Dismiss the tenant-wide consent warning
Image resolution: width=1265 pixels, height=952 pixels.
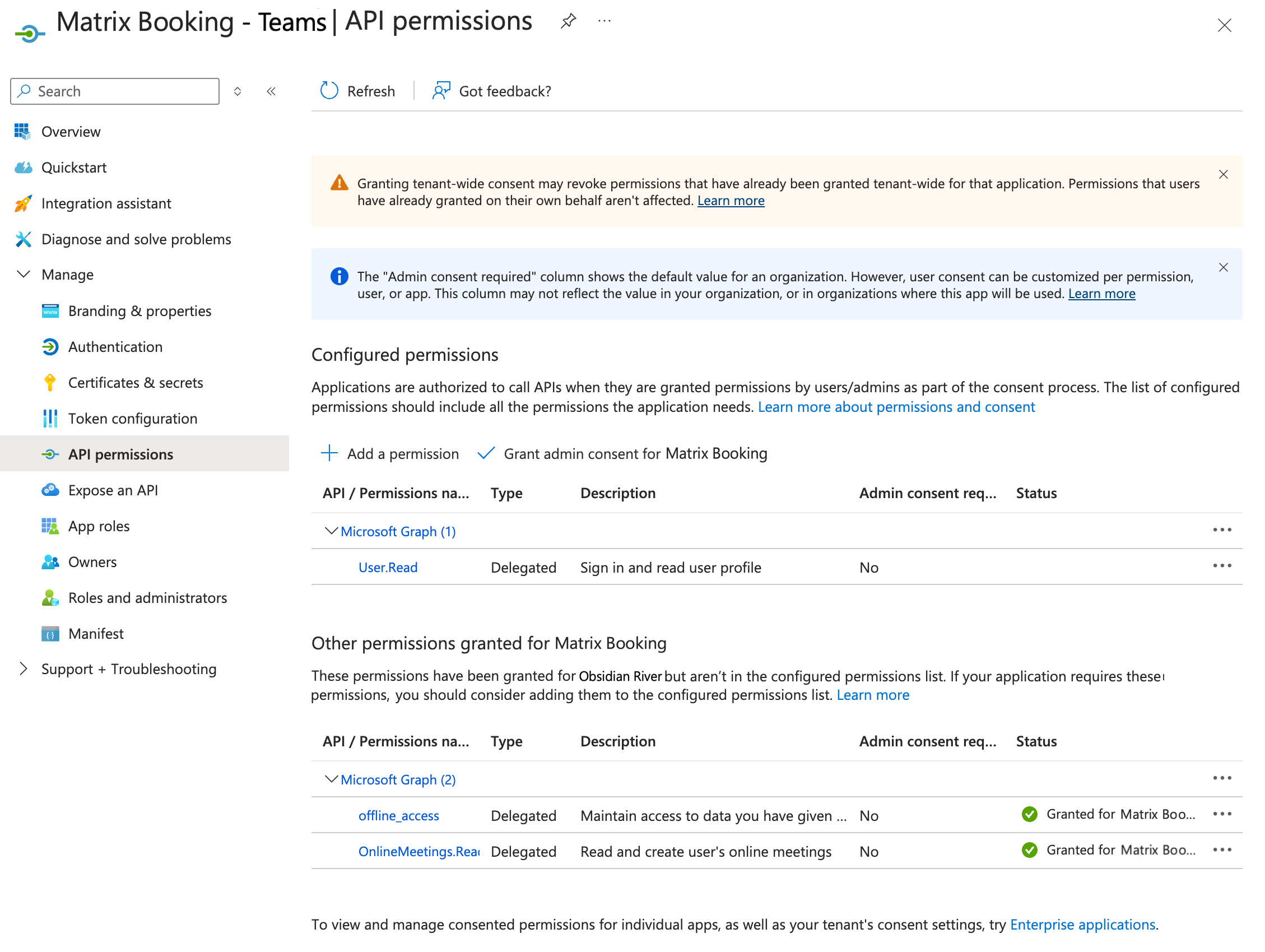1224,174
